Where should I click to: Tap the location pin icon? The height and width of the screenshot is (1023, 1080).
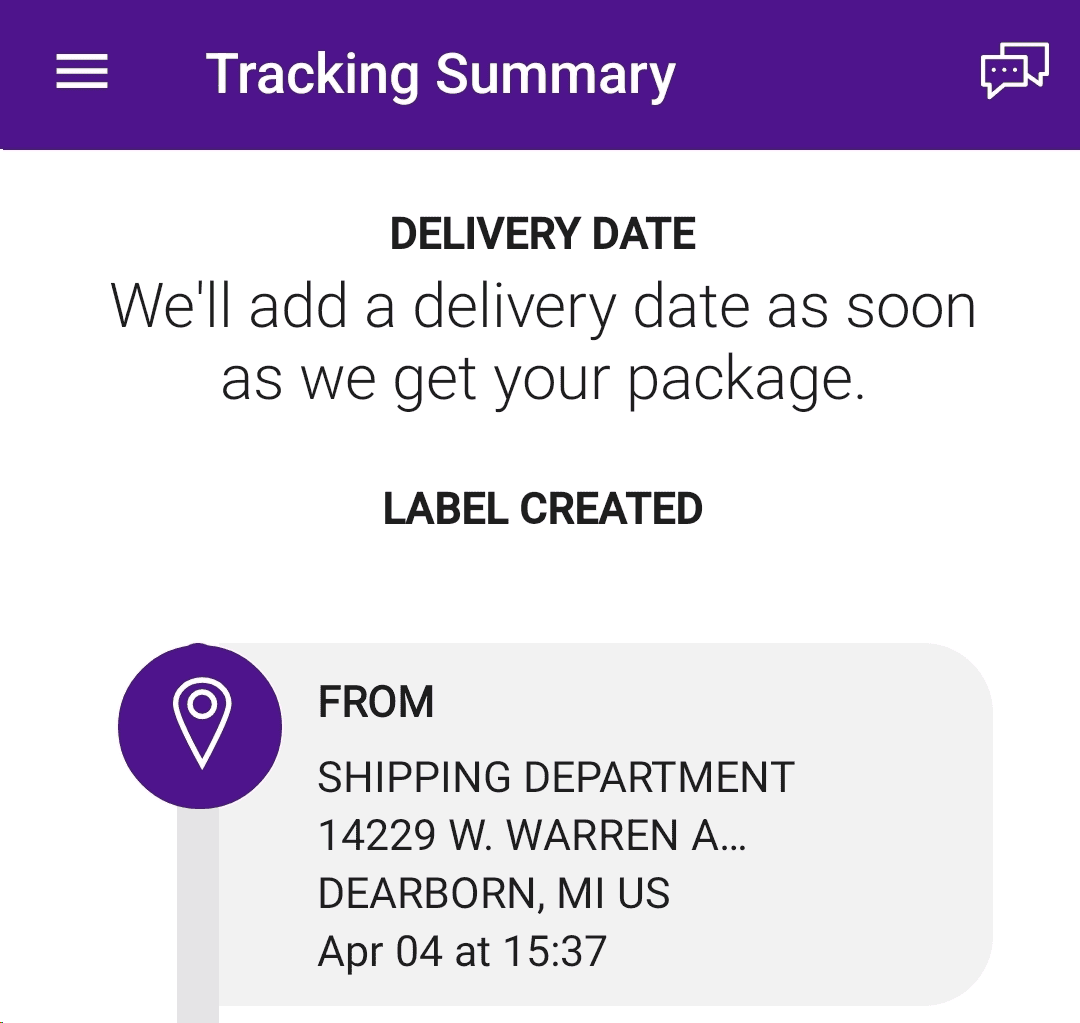(x=201, y=724)
